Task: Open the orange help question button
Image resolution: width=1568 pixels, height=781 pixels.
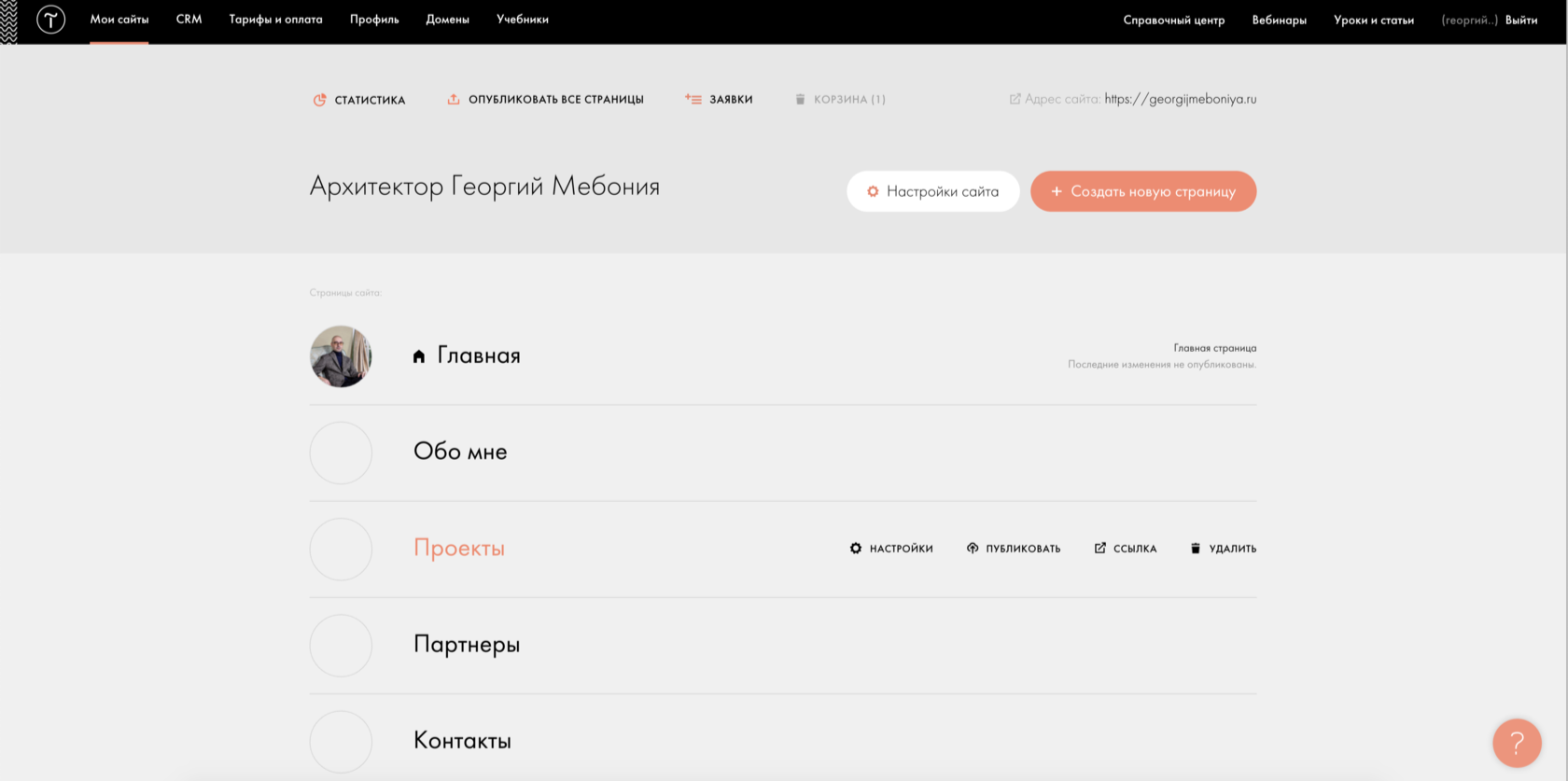Action: [x=1517, y=743]
